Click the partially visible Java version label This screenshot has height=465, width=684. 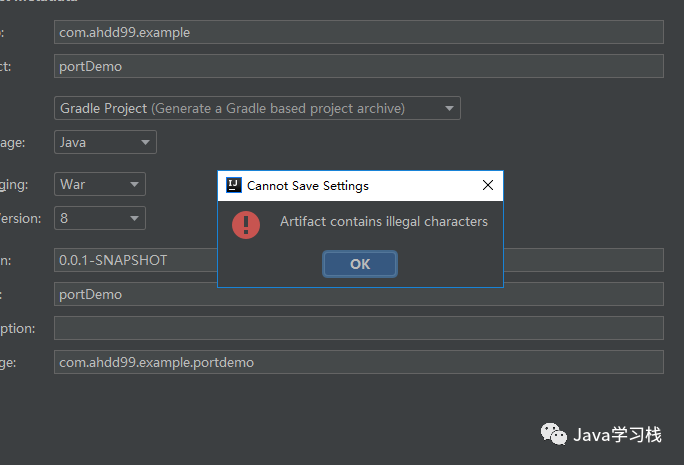click(x=18, y=218)
